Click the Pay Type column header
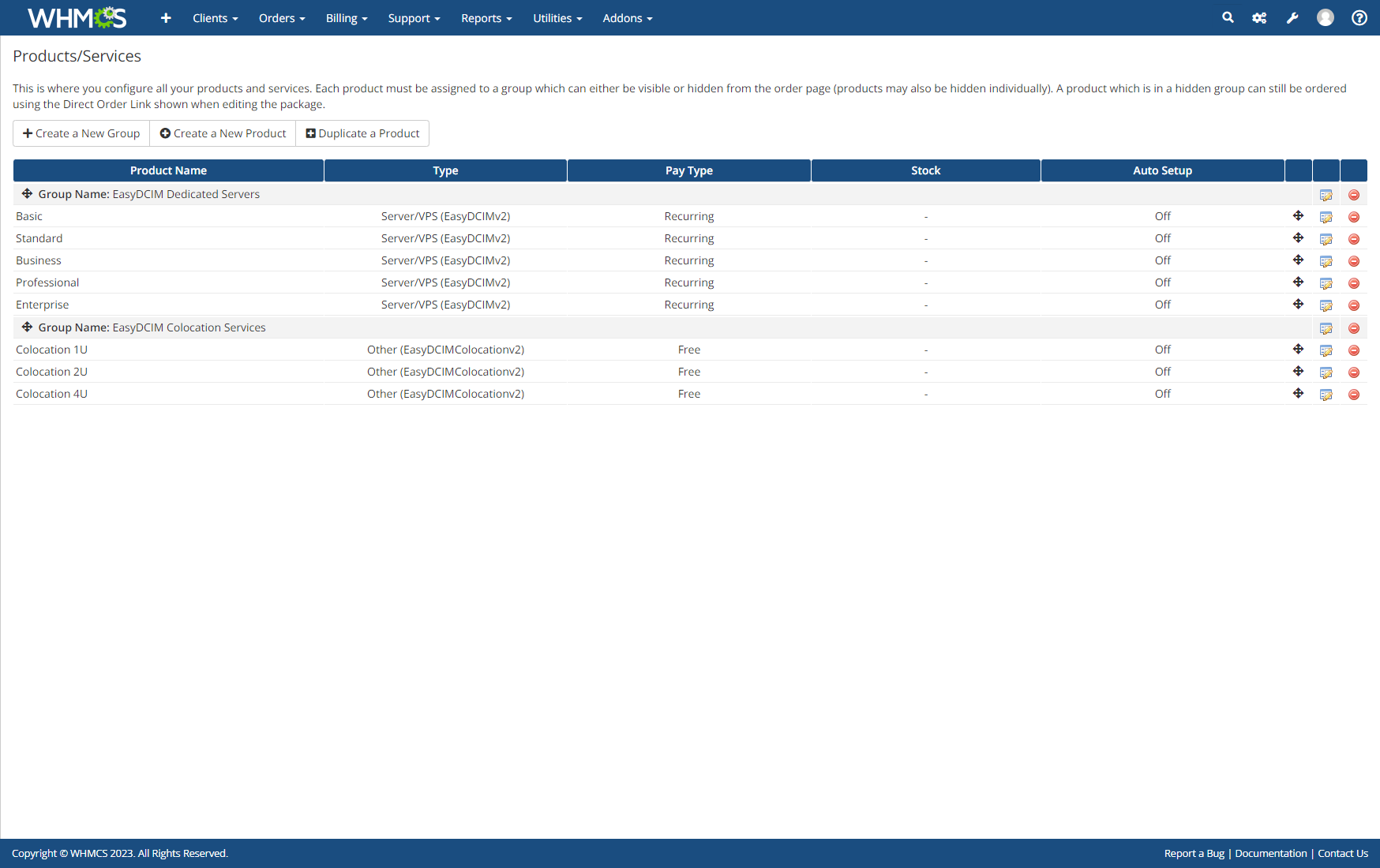The width and height of the screenshot is (1380, 868). coord(689,170)
